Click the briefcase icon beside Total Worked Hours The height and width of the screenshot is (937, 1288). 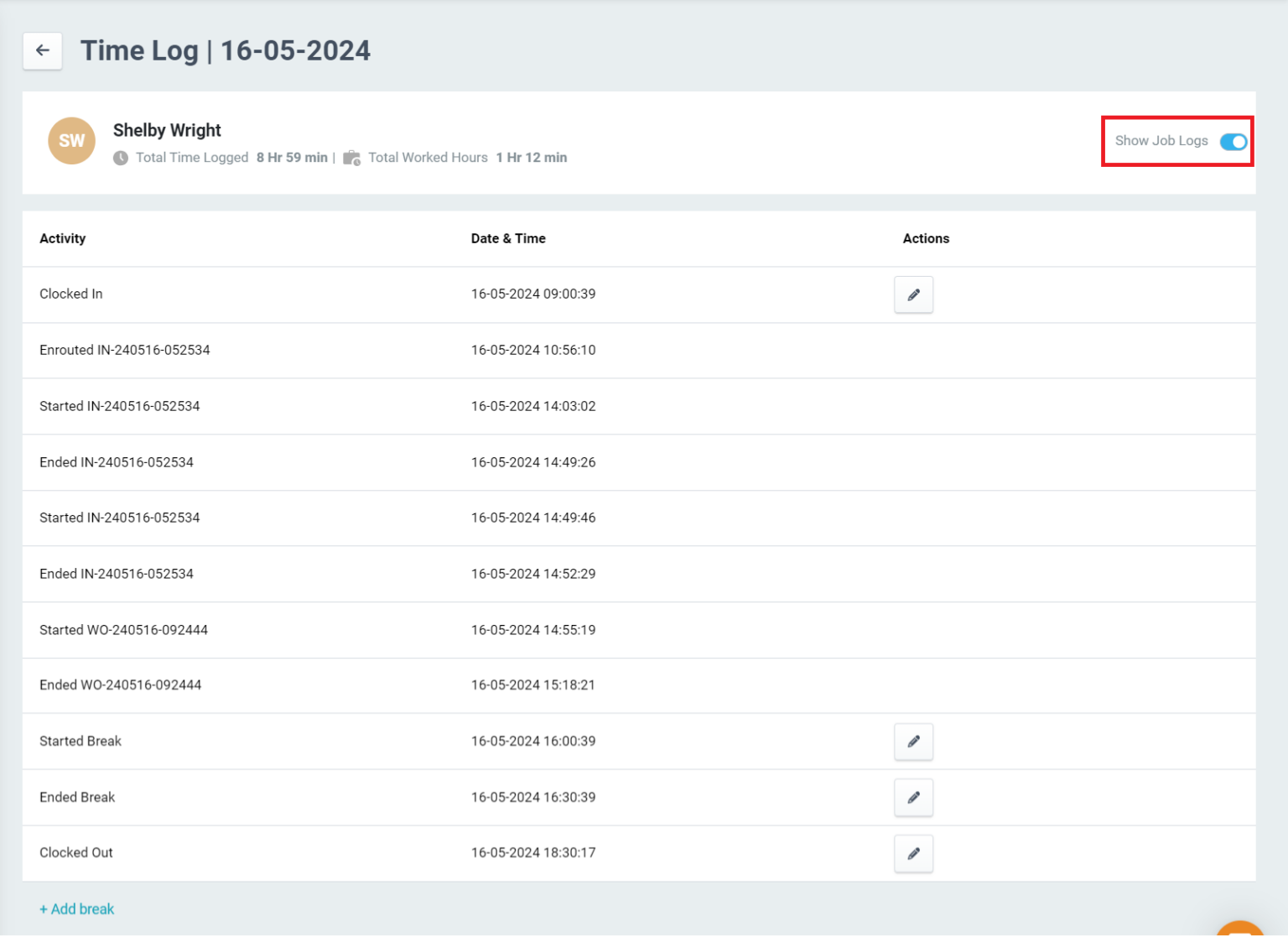click(351, 158)
